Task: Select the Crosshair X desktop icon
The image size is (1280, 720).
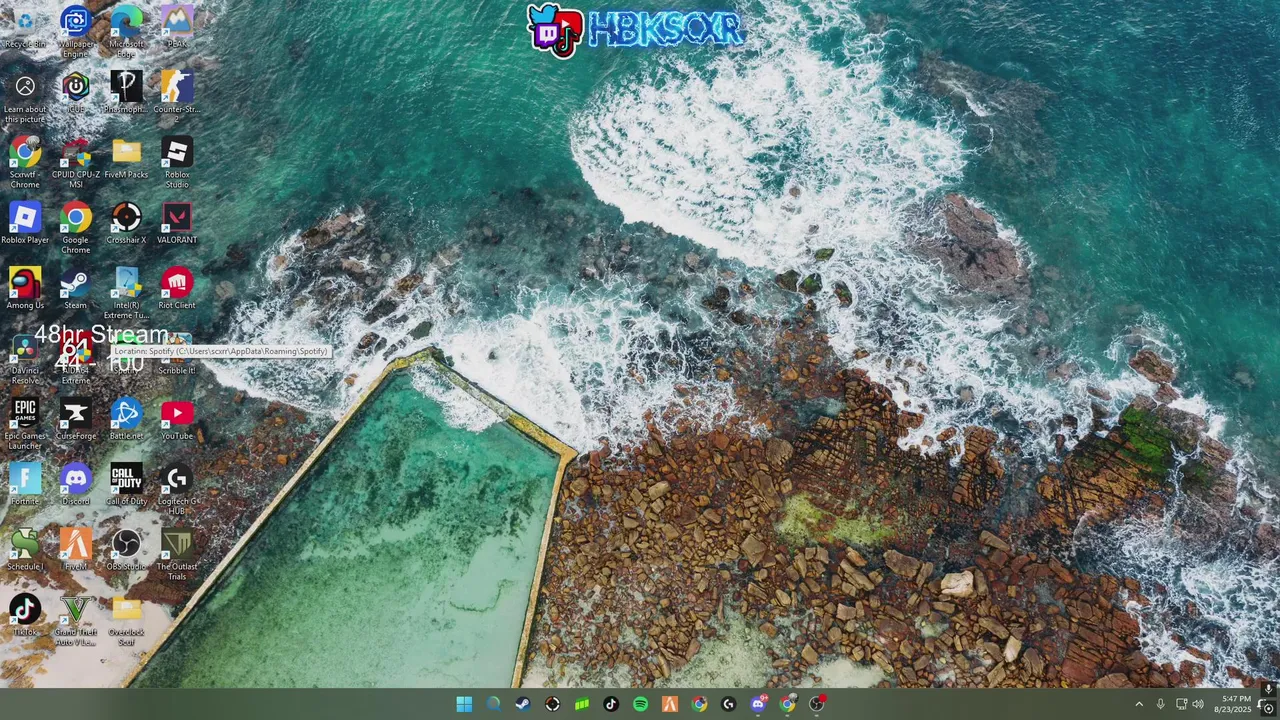Action: 126,223
